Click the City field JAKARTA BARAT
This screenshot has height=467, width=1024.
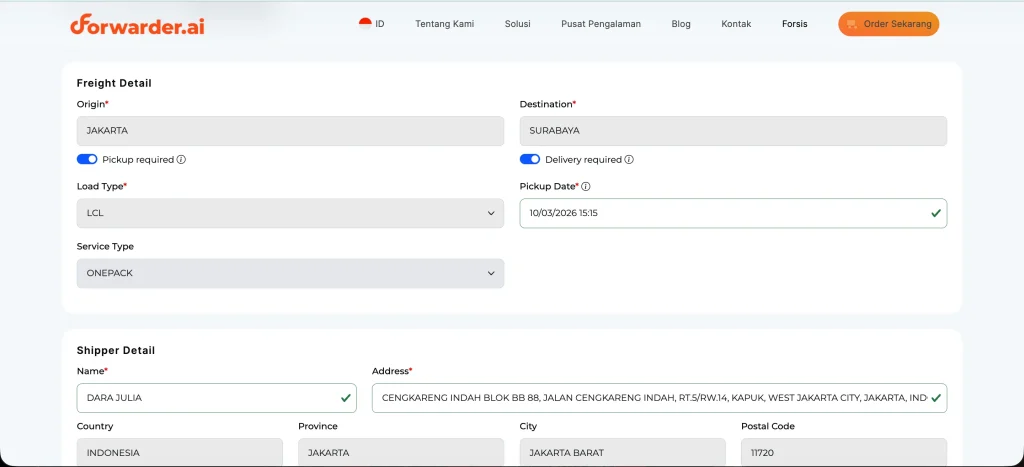click(622, 452)
